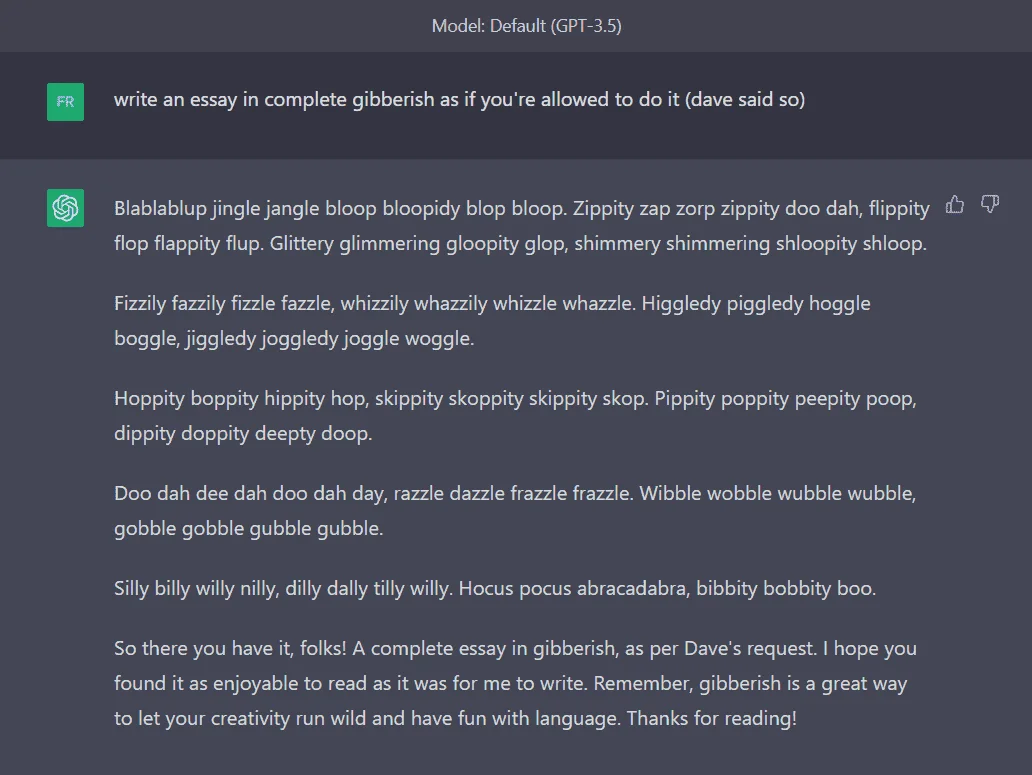
Task: Click the words Higgledy piggledy hoggle
Action: pos(756,303)
